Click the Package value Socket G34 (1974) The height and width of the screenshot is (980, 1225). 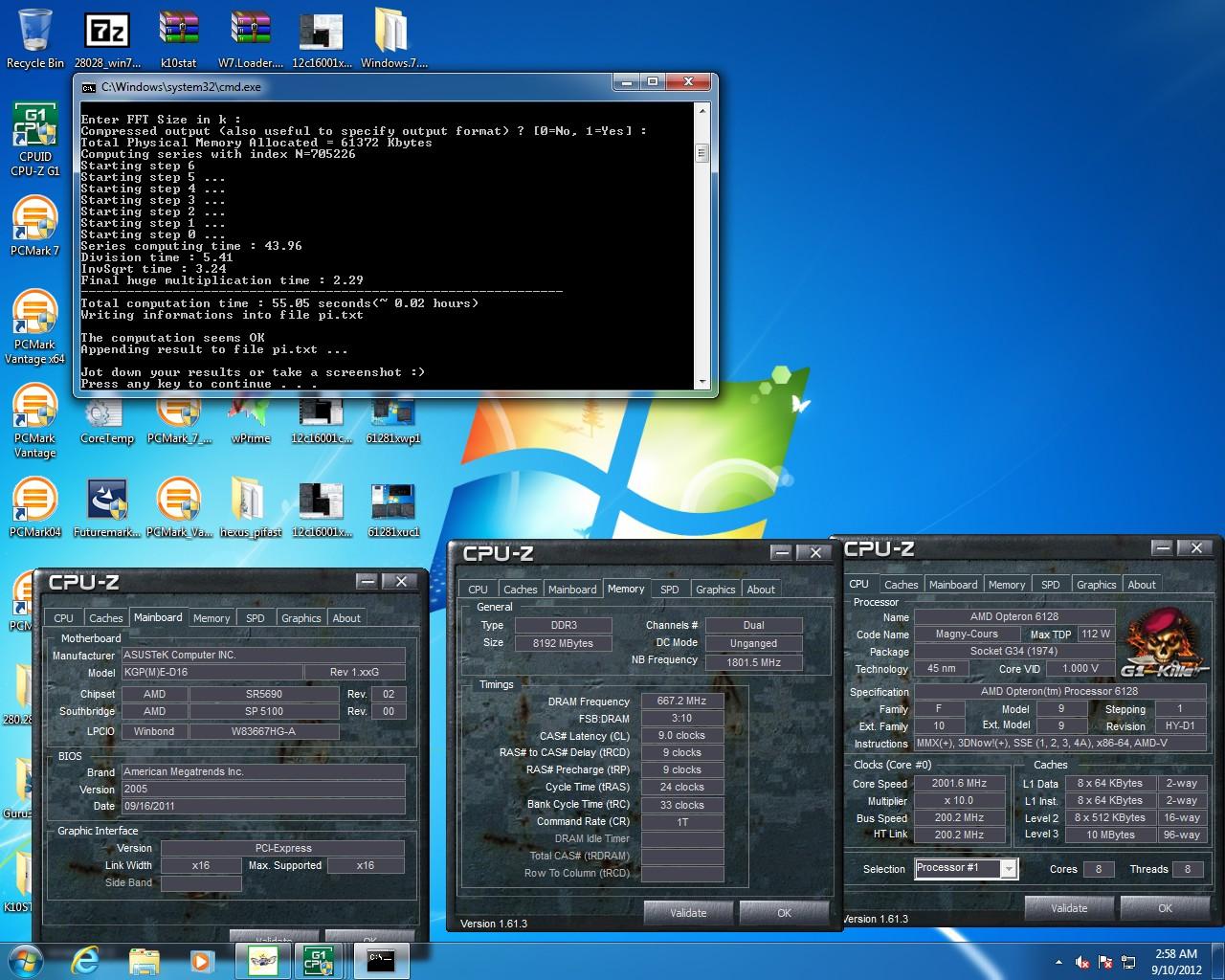tap(1014, 651)
